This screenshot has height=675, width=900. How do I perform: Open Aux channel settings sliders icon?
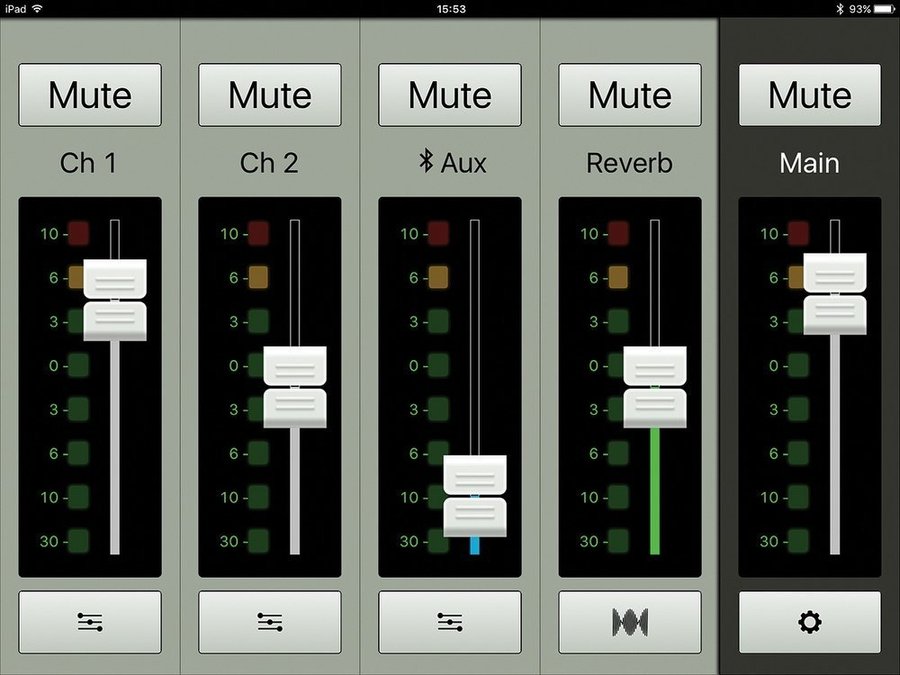450,622
